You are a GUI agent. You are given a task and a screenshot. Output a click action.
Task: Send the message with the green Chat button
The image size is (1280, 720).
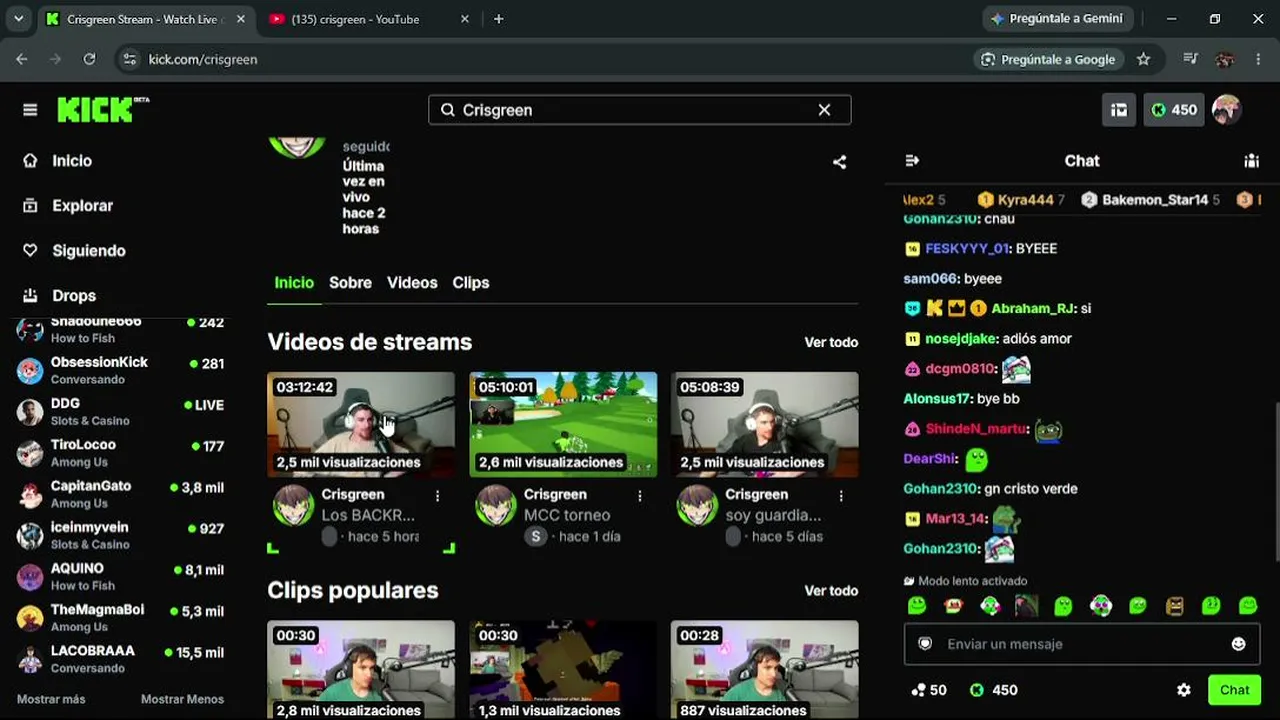pos(1234,690)
